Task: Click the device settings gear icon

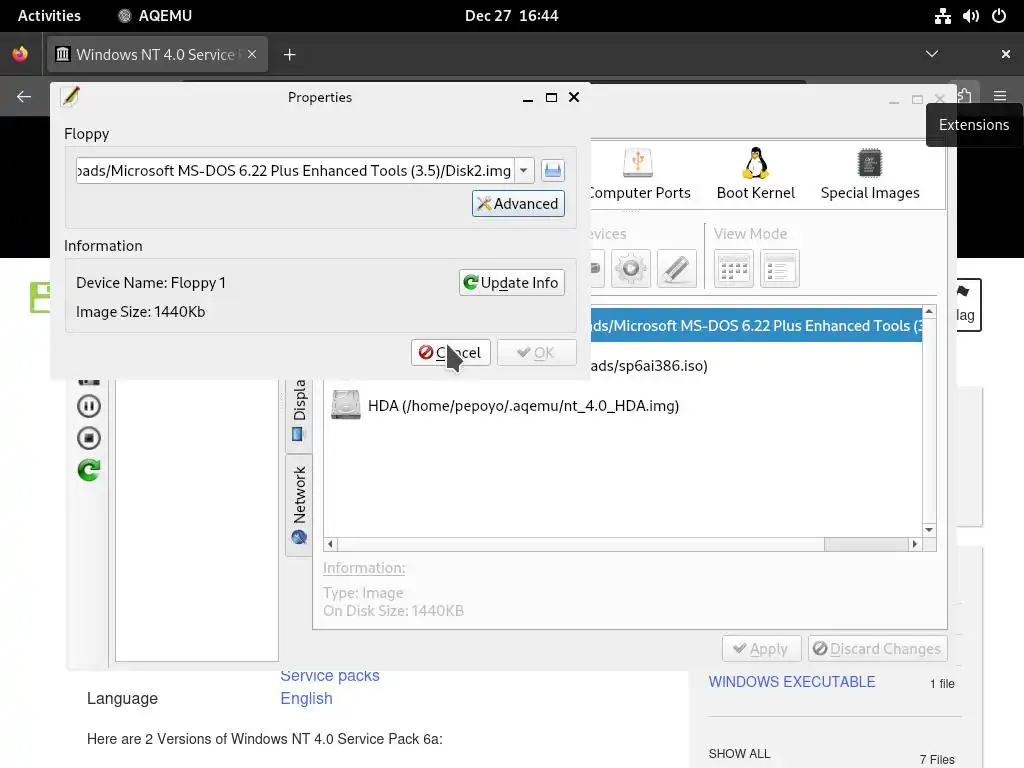Action: pos(631,268)
